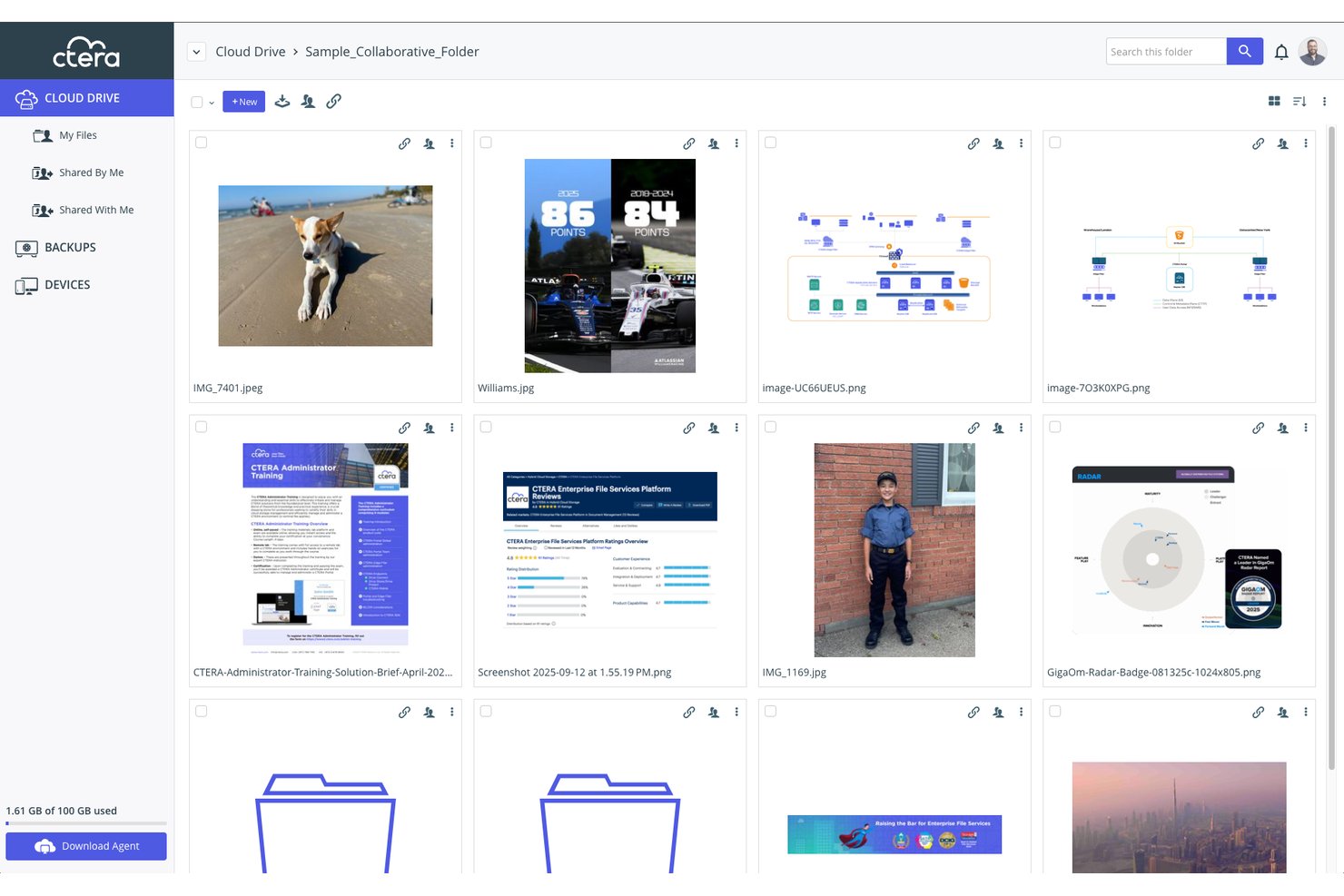Viewport: 1344px width, 896px height.
Task: Click the storage usage progress bar
Action: click(x=86, y=823)
